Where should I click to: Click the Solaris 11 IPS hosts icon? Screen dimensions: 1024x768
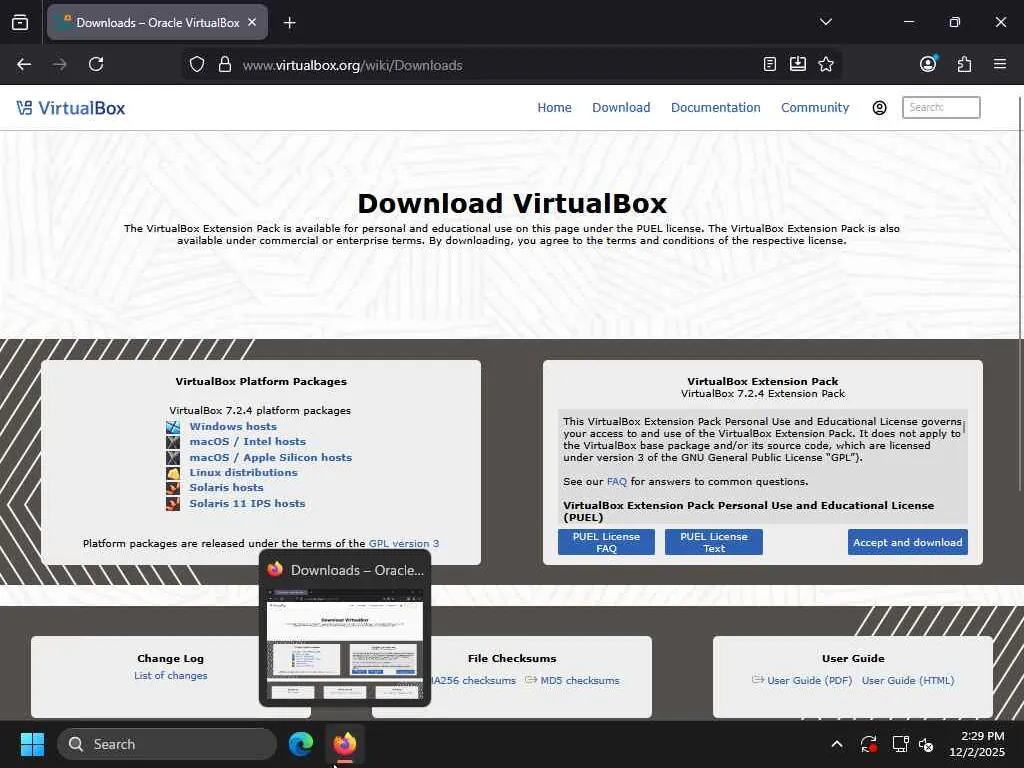[x=172, y=504]
